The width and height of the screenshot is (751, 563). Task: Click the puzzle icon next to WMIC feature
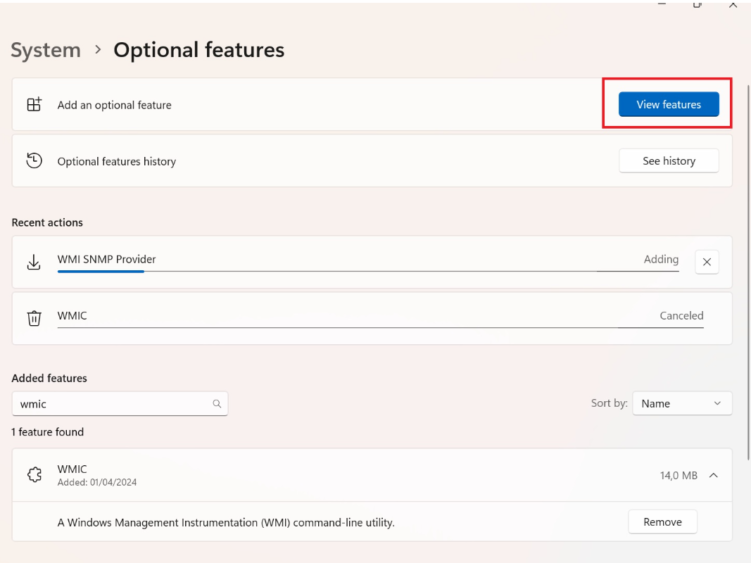pyautogui.click(x=34, y=475)
